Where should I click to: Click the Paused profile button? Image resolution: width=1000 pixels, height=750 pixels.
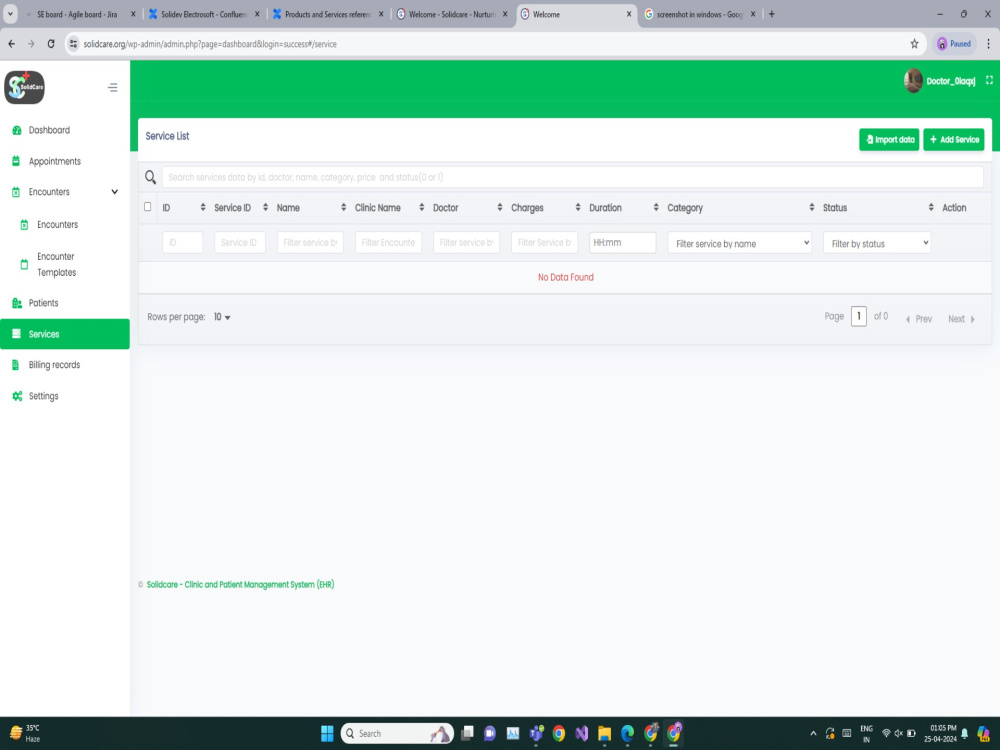(954, 44)
